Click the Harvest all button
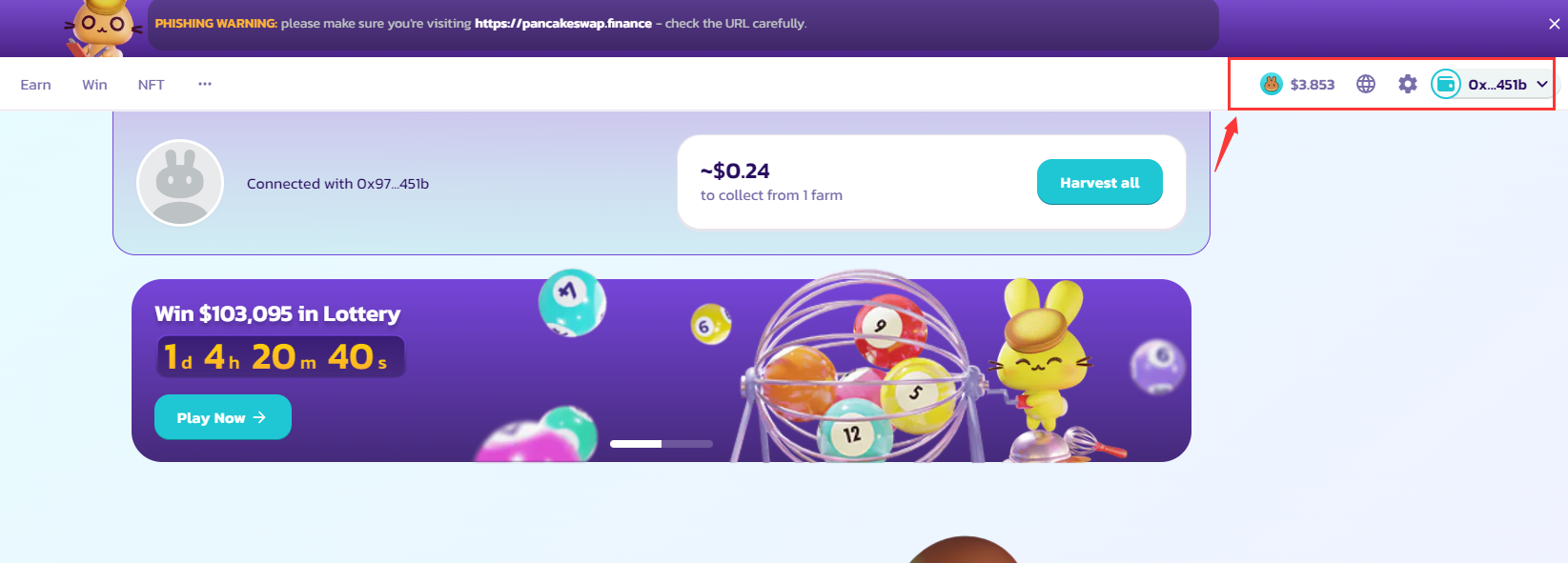 click(1100, 182)
